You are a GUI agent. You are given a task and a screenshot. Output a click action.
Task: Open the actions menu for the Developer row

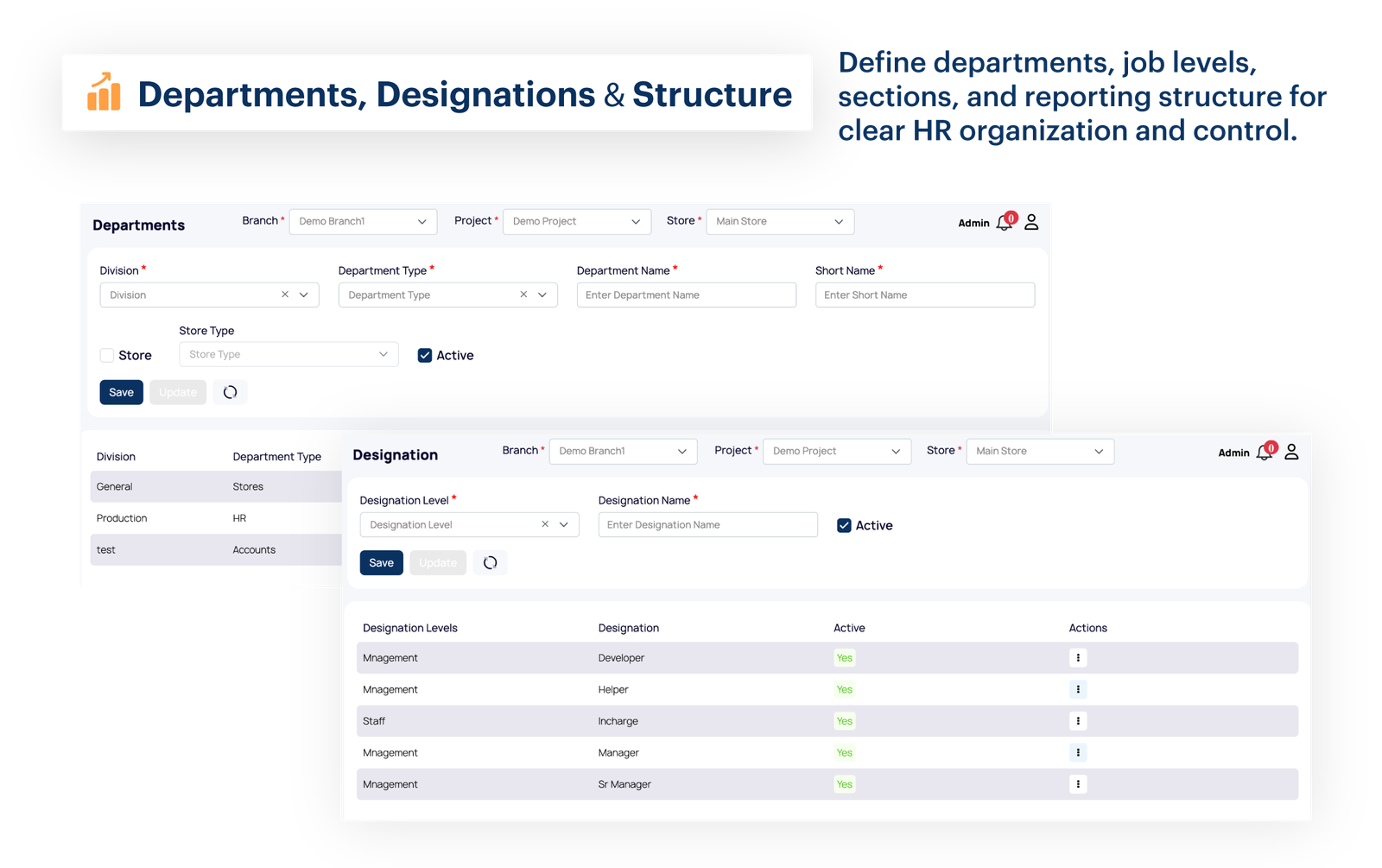[1077, 657]
